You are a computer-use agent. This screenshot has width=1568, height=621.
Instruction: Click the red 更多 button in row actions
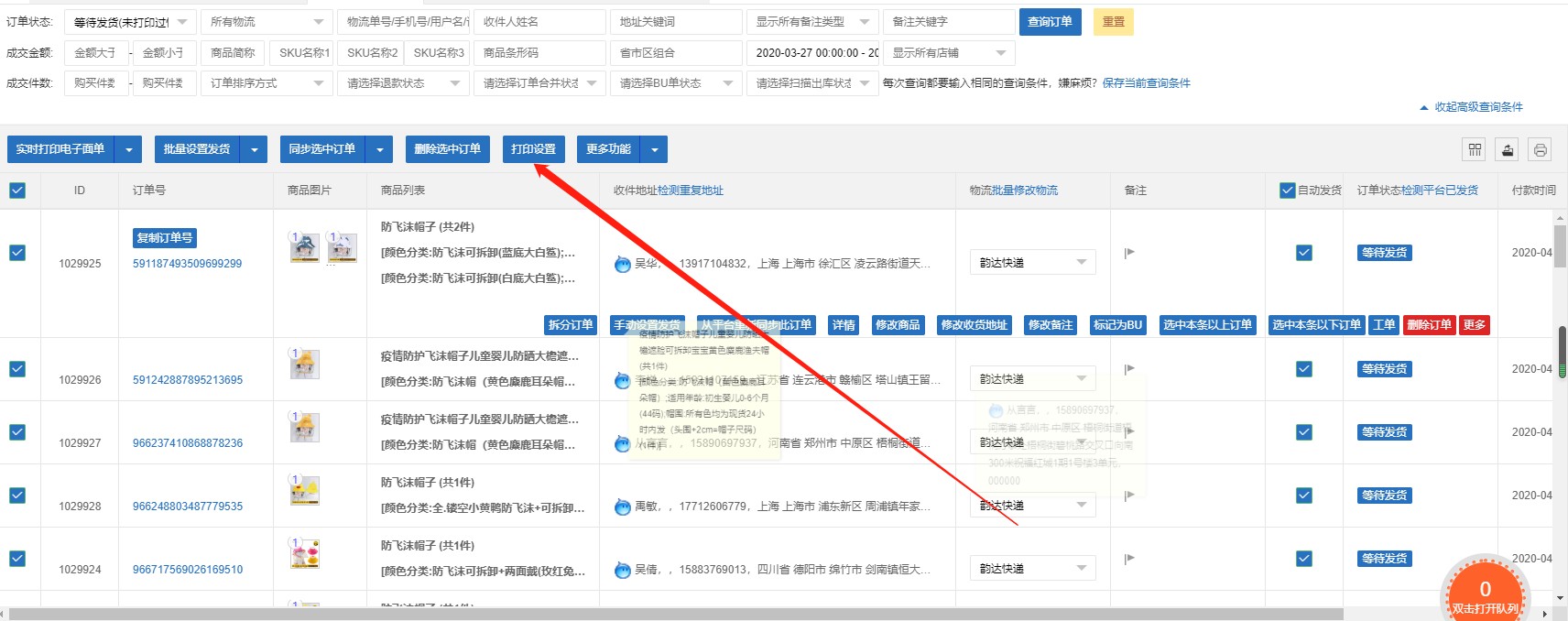click(x=1474, y=325)
